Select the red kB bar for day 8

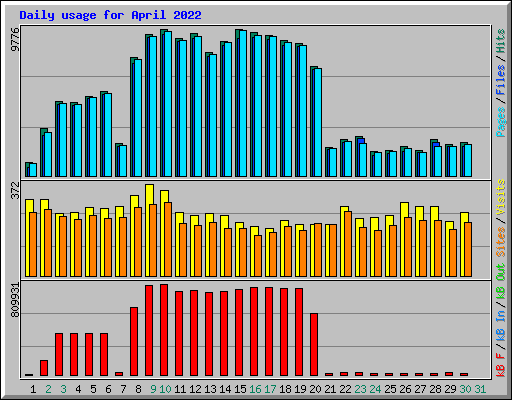coord(134,342)
